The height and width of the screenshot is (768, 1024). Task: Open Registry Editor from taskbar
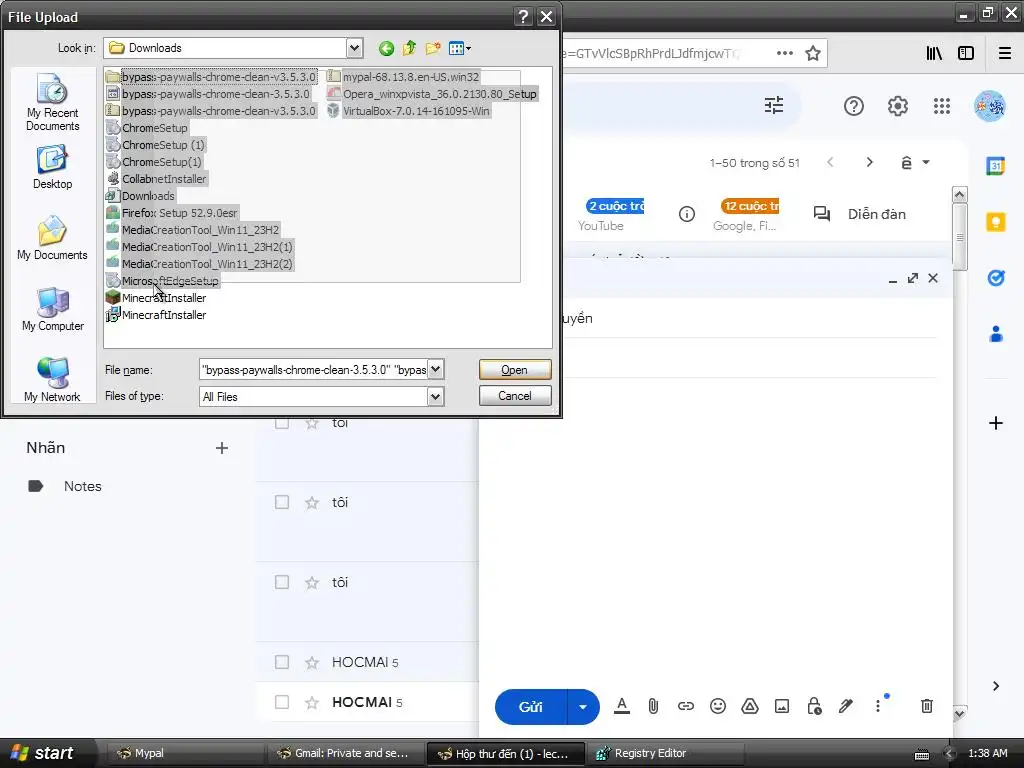point(665,753)
